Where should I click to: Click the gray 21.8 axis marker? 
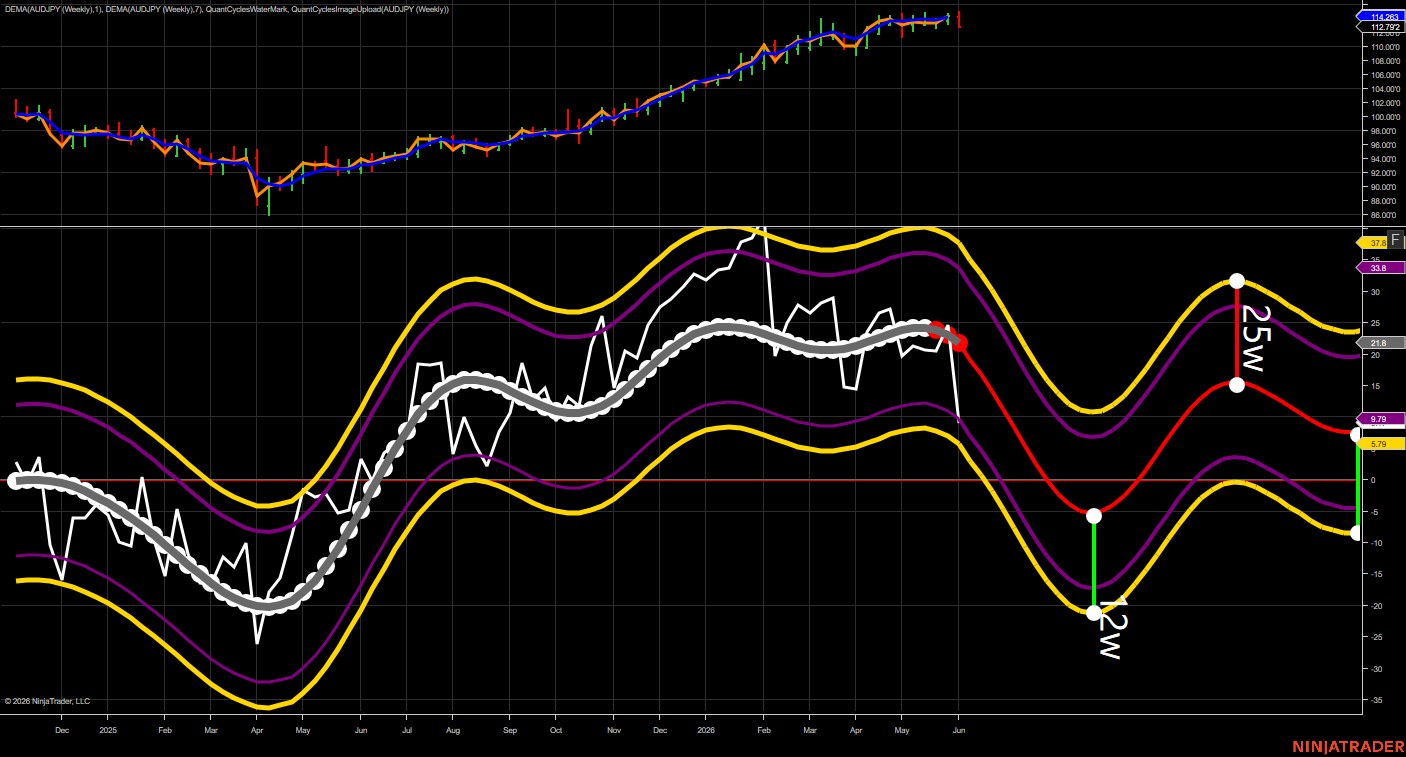[x=1381, y=343]
